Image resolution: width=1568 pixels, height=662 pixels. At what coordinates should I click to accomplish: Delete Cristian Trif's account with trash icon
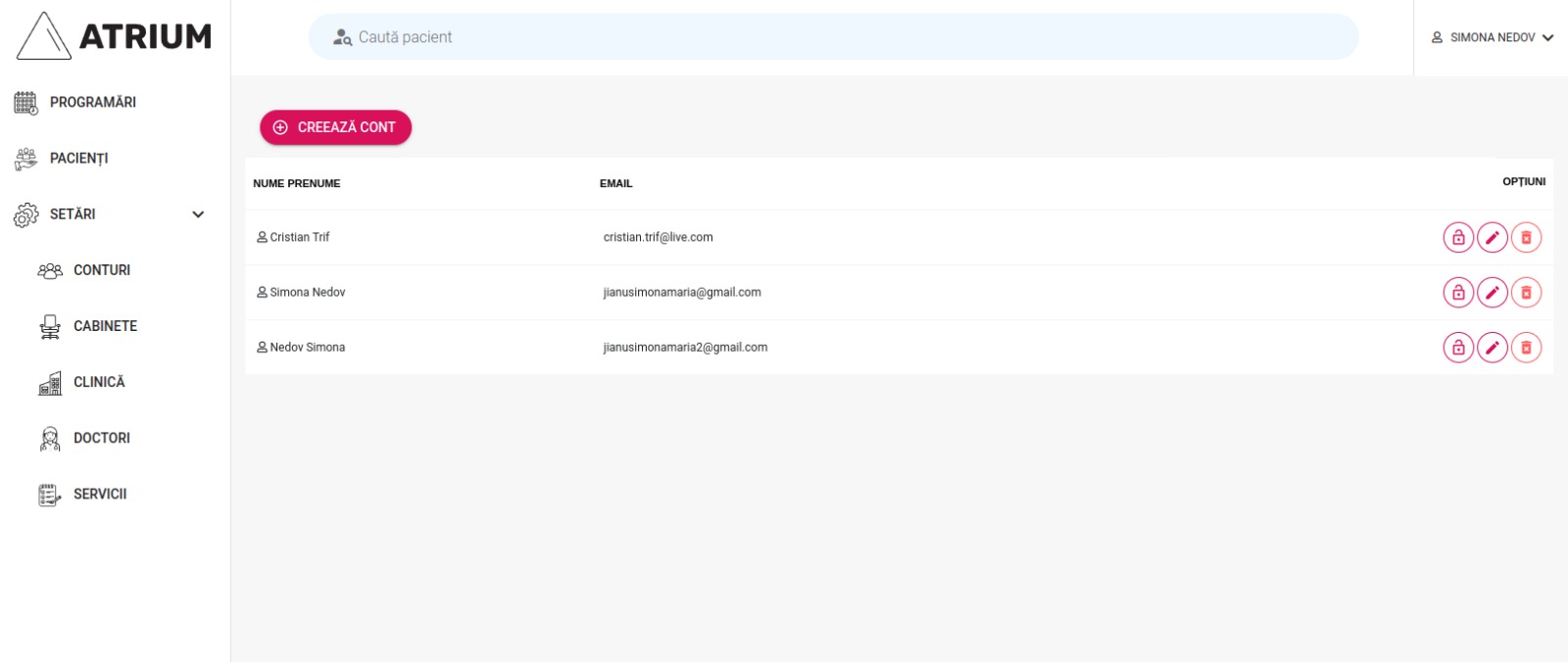tap(1526, 238)
